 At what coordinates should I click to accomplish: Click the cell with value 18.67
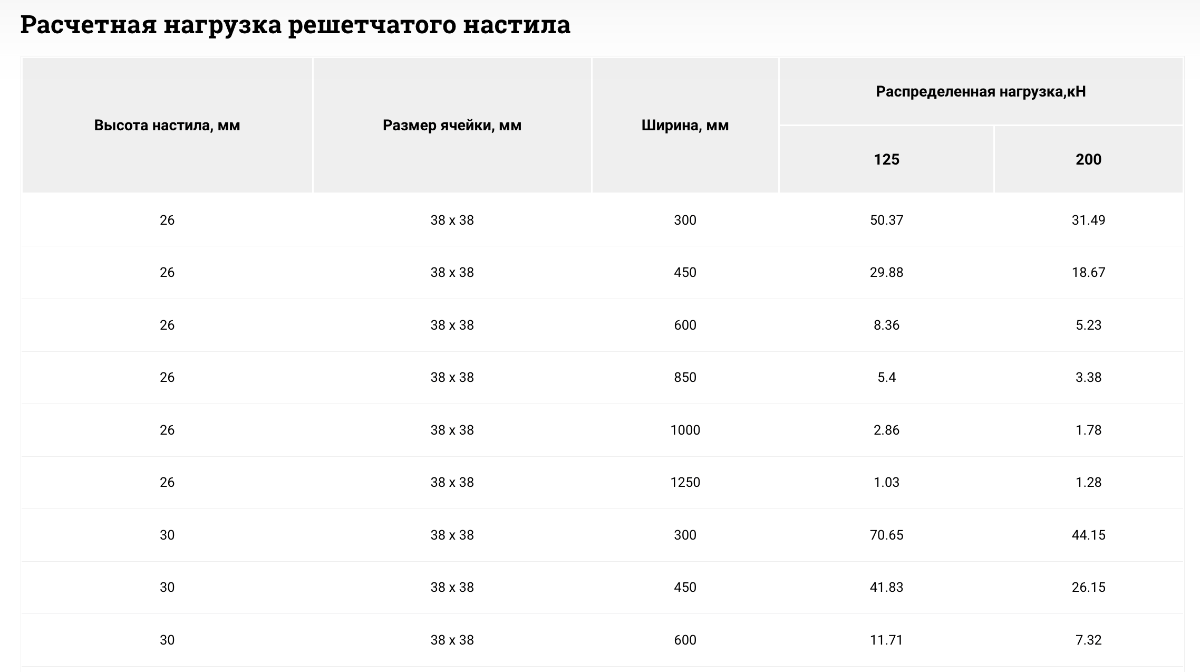click(x=1088, y=273)
